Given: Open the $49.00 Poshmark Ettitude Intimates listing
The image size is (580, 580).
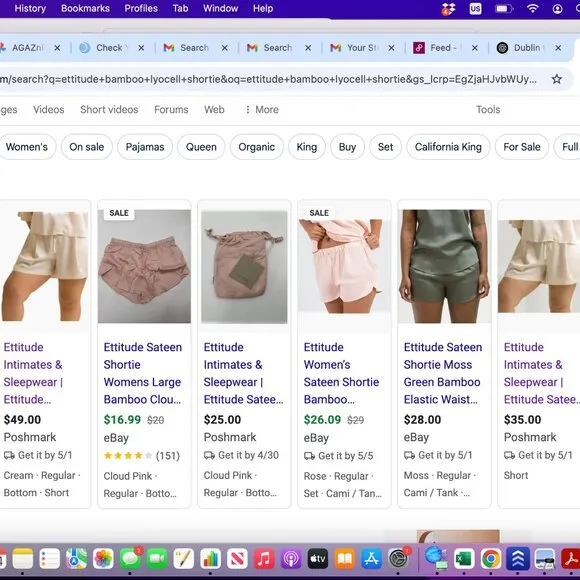Looking at the screenshot, I should click(x=33, y=373).
